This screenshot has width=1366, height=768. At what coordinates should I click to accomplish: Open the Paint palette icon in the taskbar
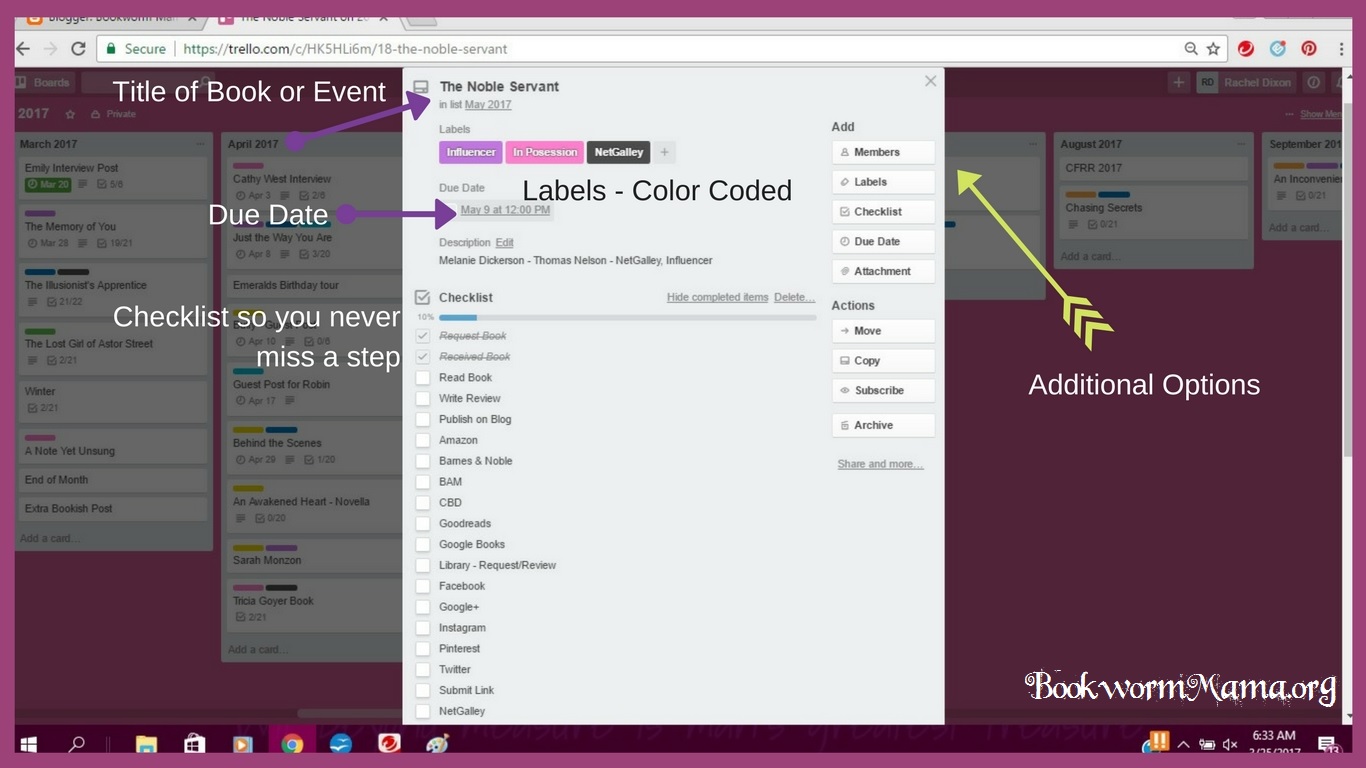pyautogui.click(x=438, y=744)
